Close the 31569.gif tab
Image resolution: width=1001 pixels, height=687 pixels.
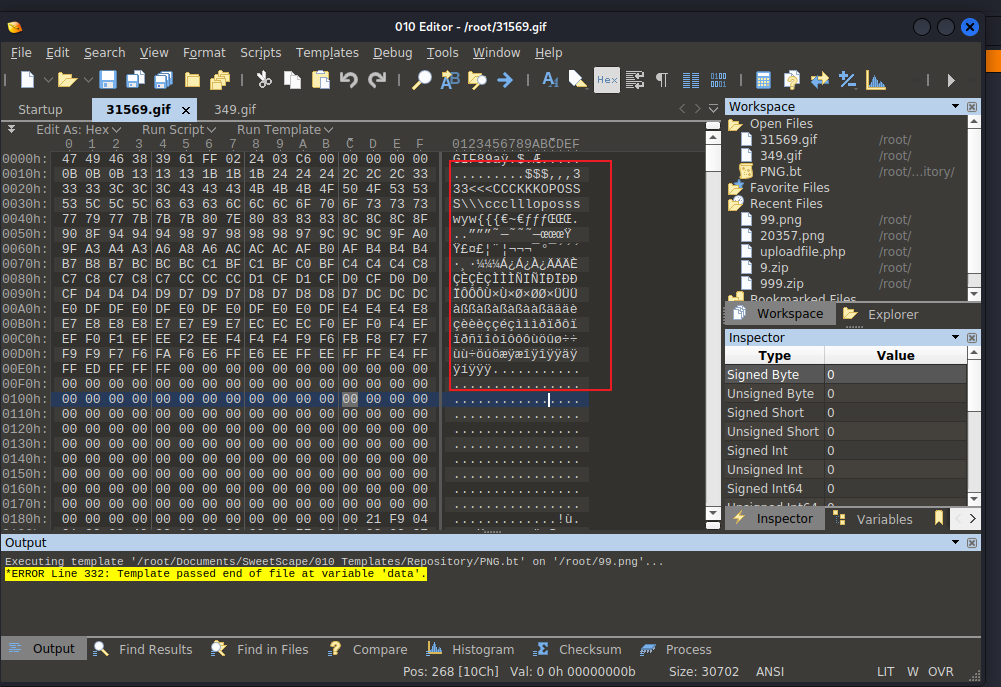pos(186,110)
